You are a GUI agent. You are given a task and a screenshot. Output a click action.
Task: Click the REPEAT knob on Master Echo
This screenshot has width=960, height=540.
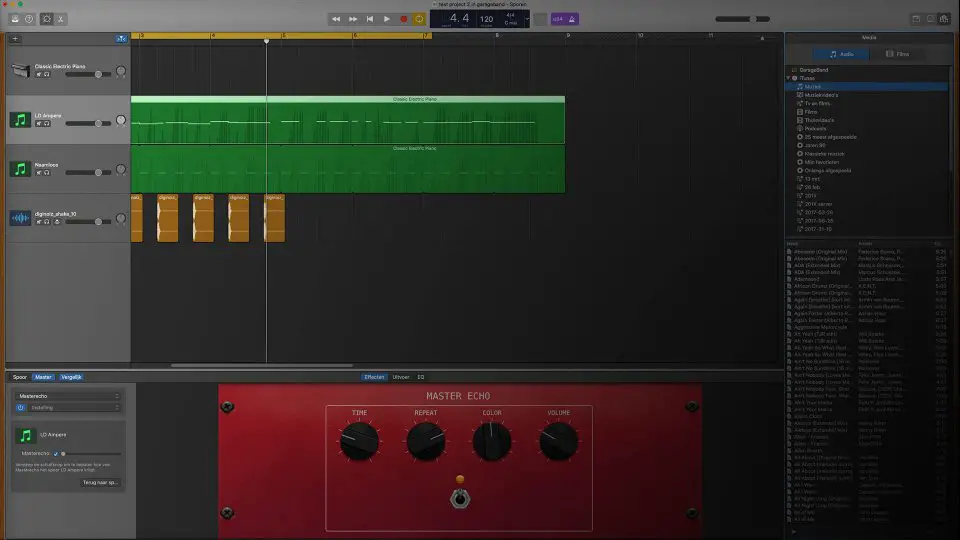[x=426, y=441]
